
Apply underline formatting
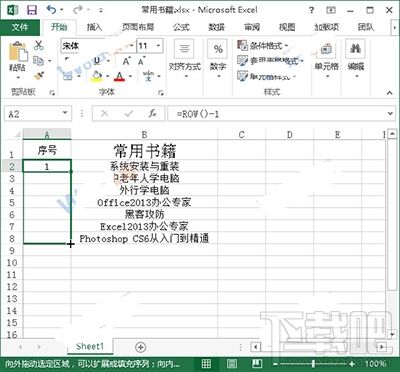pyautogui.click(x=97, y=60)
